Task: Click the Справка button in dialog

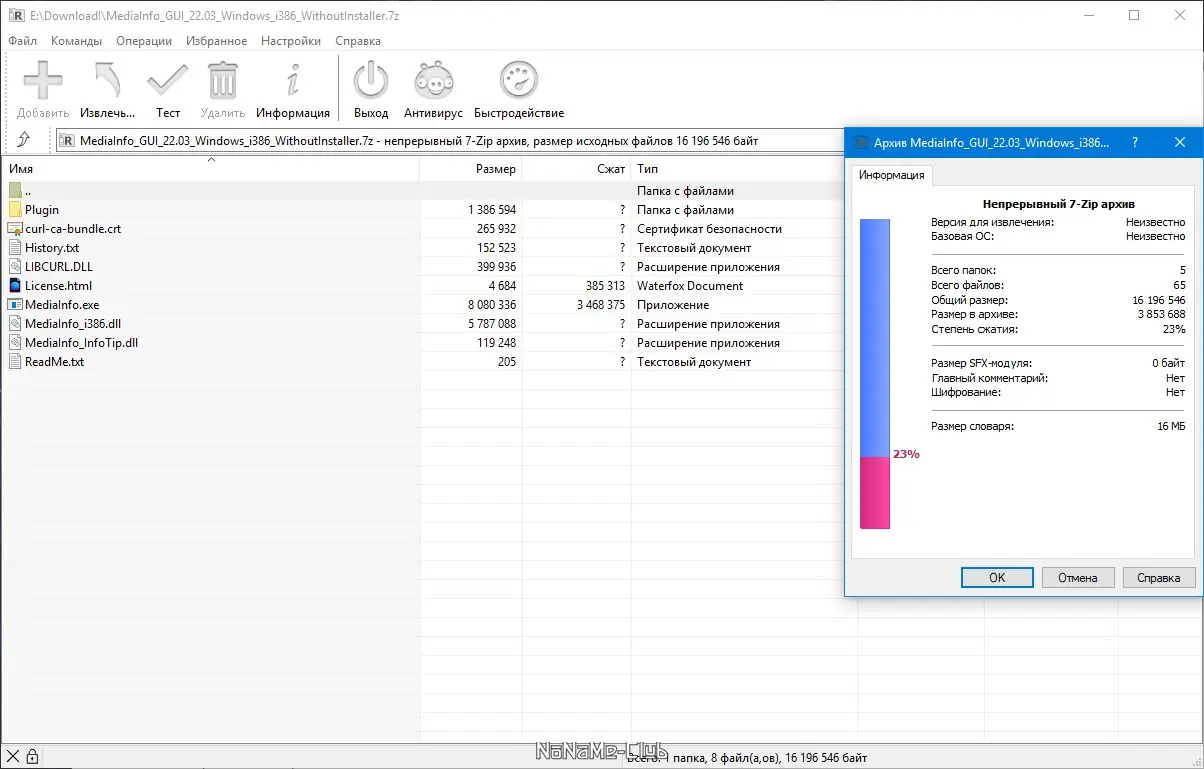Action: 1159,578
